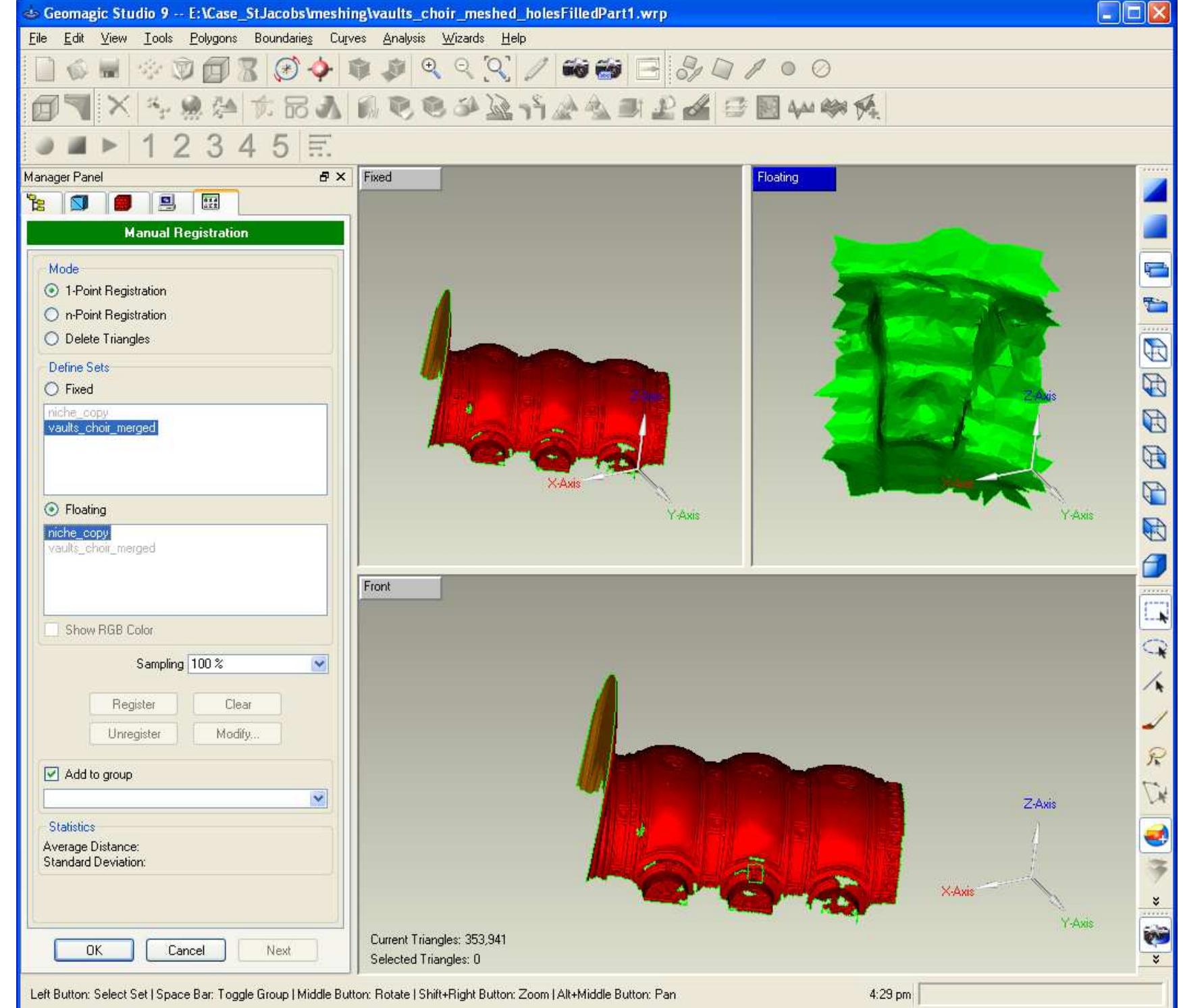Click the rotation center crosshair icon
The image size is (1183, 1008).
(321, 69)
